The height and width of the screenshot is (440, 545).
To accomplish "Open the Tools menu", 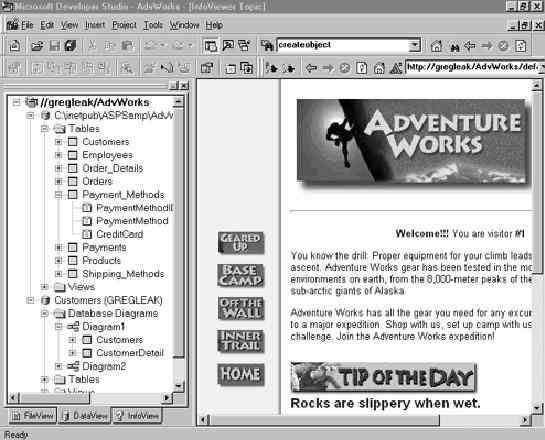I will (153, 25).
